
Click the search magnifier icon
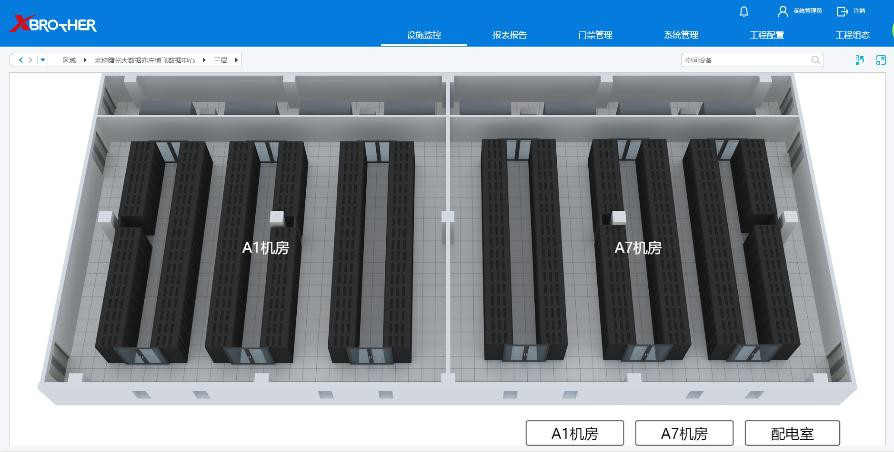[x=816, y=60]
